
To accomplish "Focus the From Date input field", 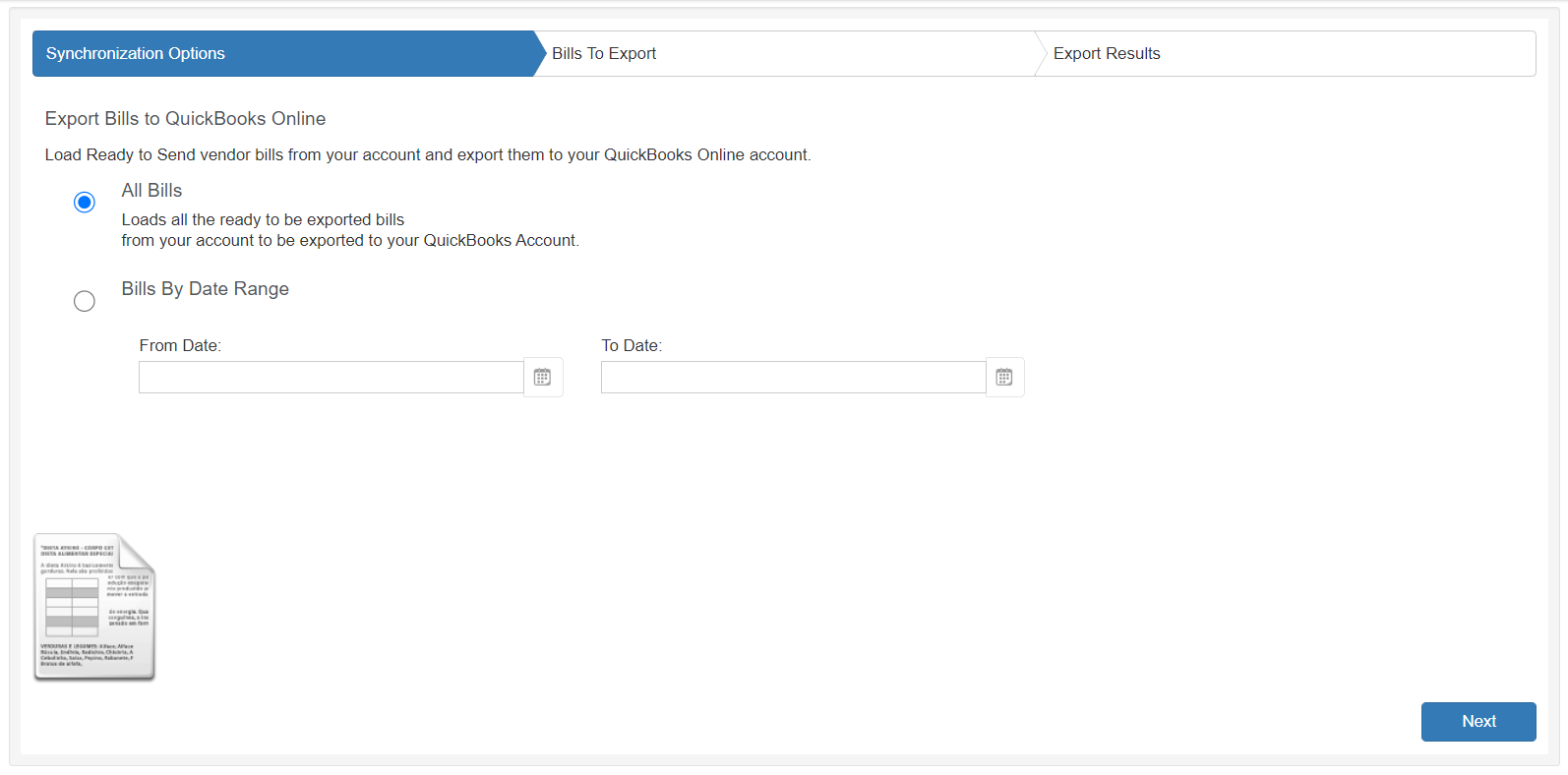I will pyautogui.click(x=331, y=378).
